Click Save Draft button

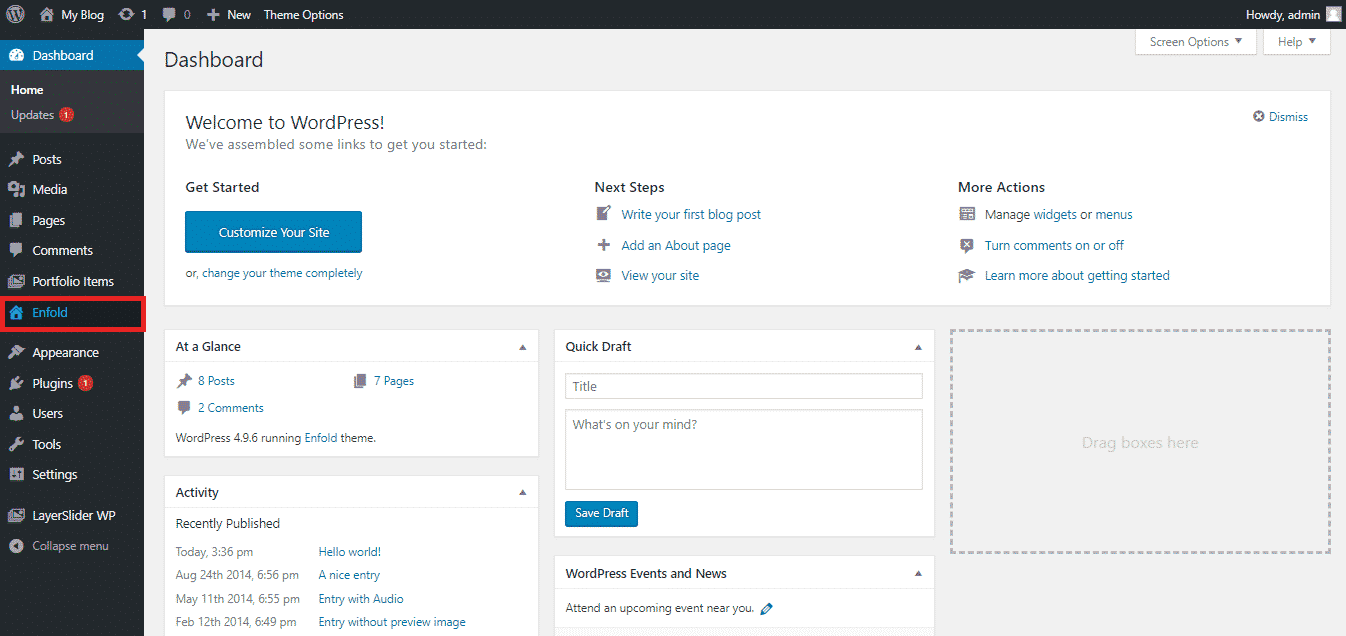pyautogui.click(x=601, y=513)
